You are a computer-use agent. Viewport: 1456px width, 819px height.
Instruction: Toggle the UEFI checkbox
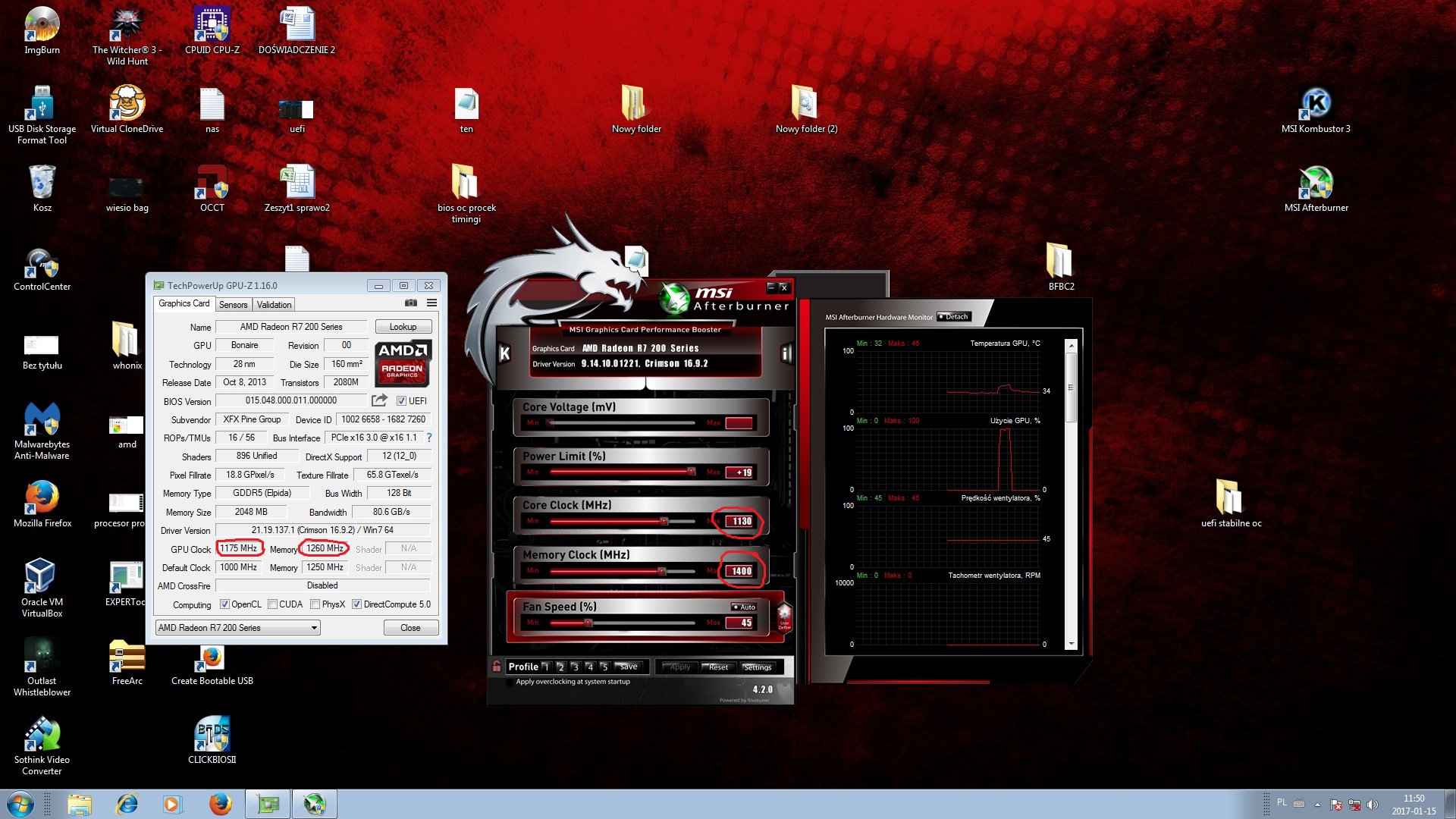click(402, 401)
